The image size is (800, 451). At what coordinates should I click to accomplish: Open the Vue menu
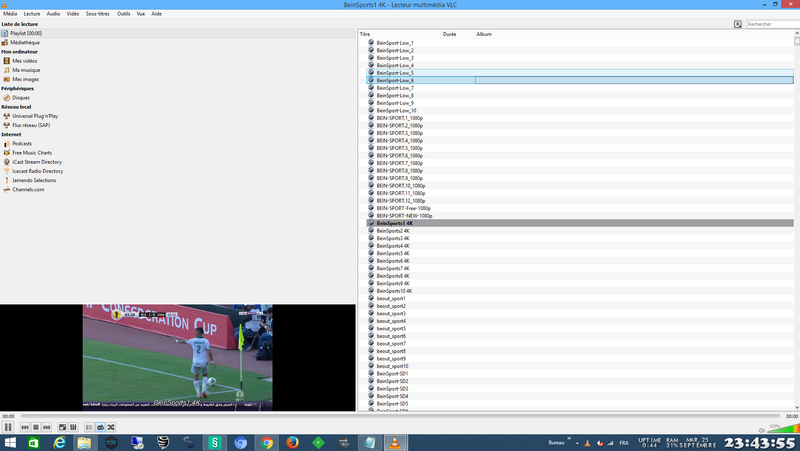(x=141, y=14)
